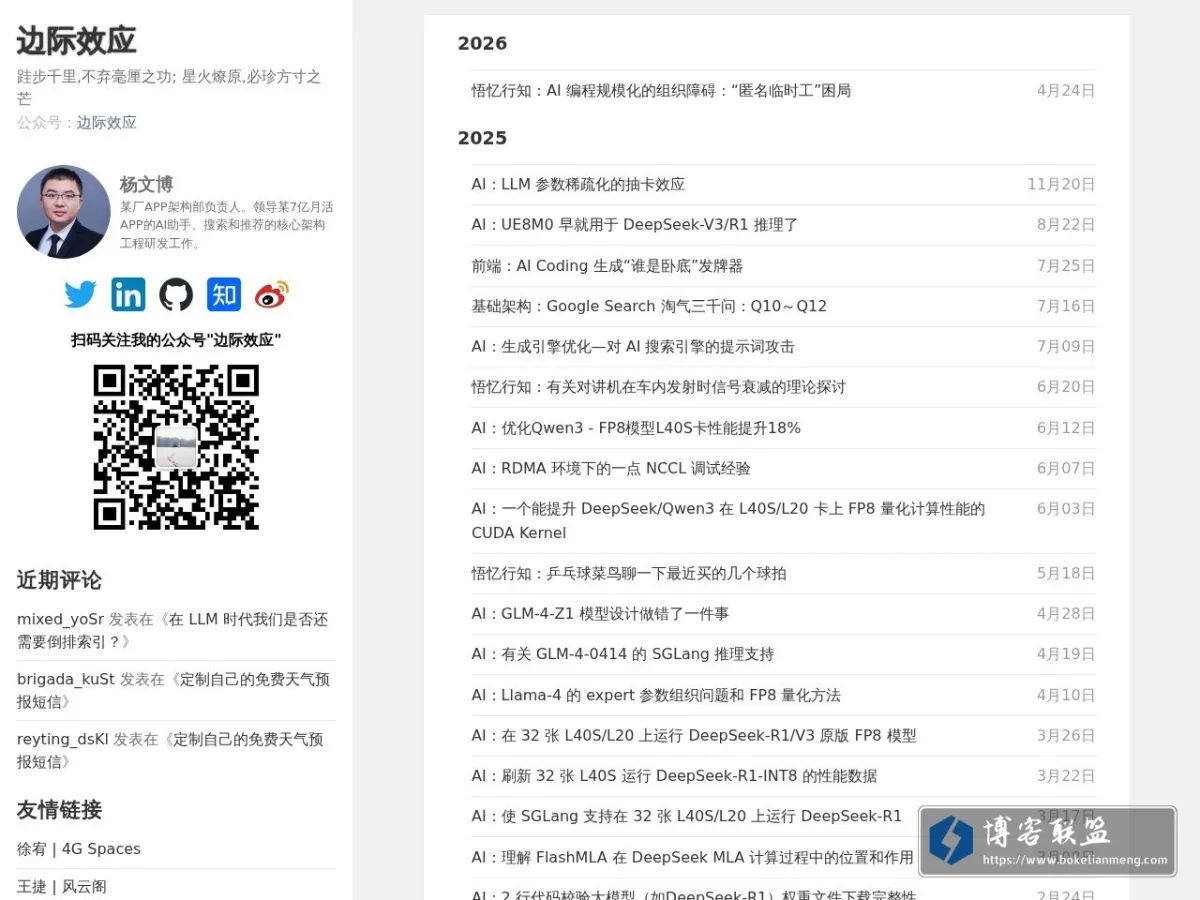Image resolution: width=1200 pixels, height=900 pixels.
Task: Click the date 4月24日
Action: click(1066, 90)
